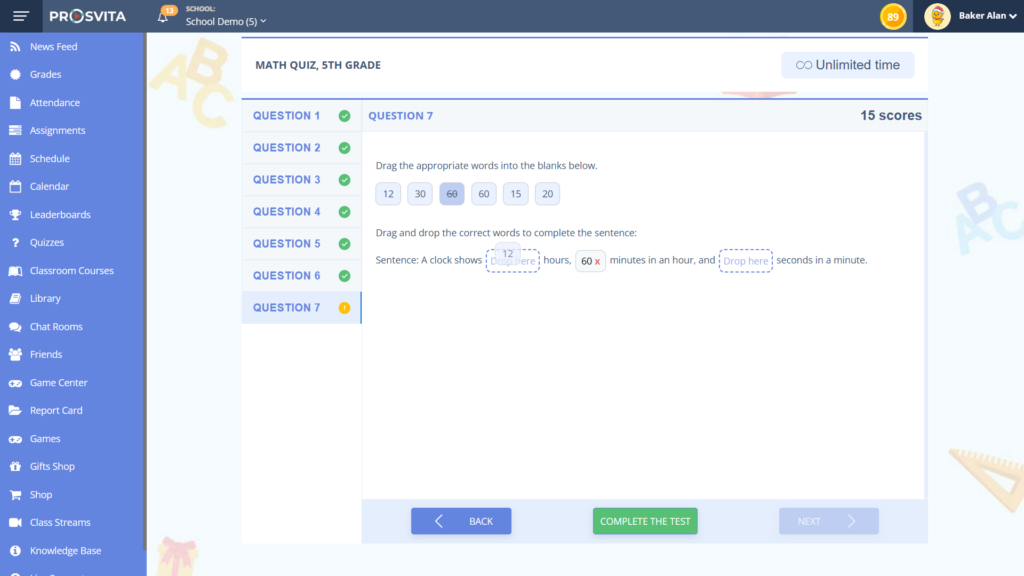The image size is (1024, 576).
Task: Click the Question 7 orange warning indicator
Action: [x=344, y=308]
